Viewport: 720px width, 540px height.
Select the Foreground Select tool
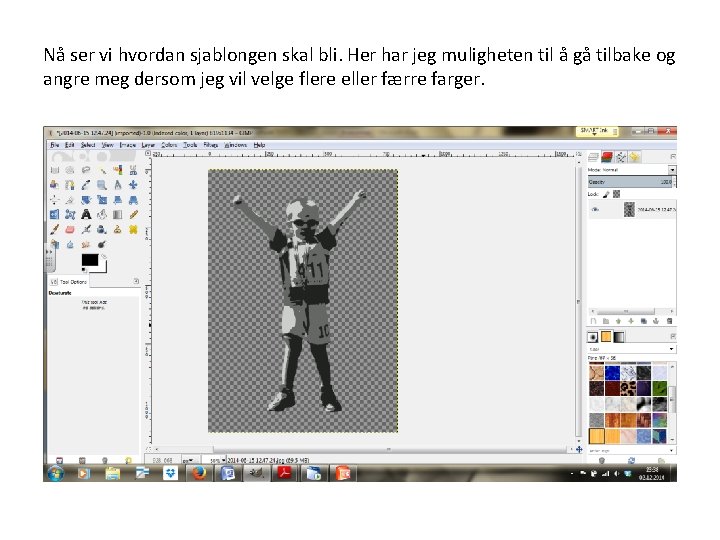[x=55, y=185]
